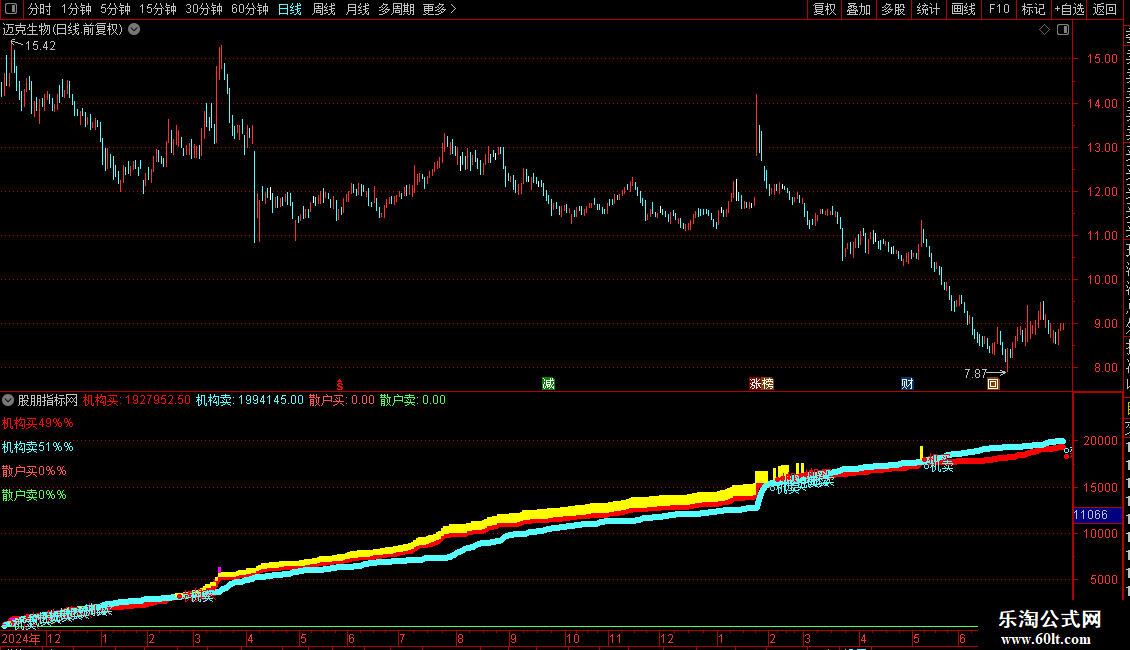Viewport: 1130px width, 650px height.
Task: Click the 2024年 date label on timeline
Action: [x=21, y=638]
